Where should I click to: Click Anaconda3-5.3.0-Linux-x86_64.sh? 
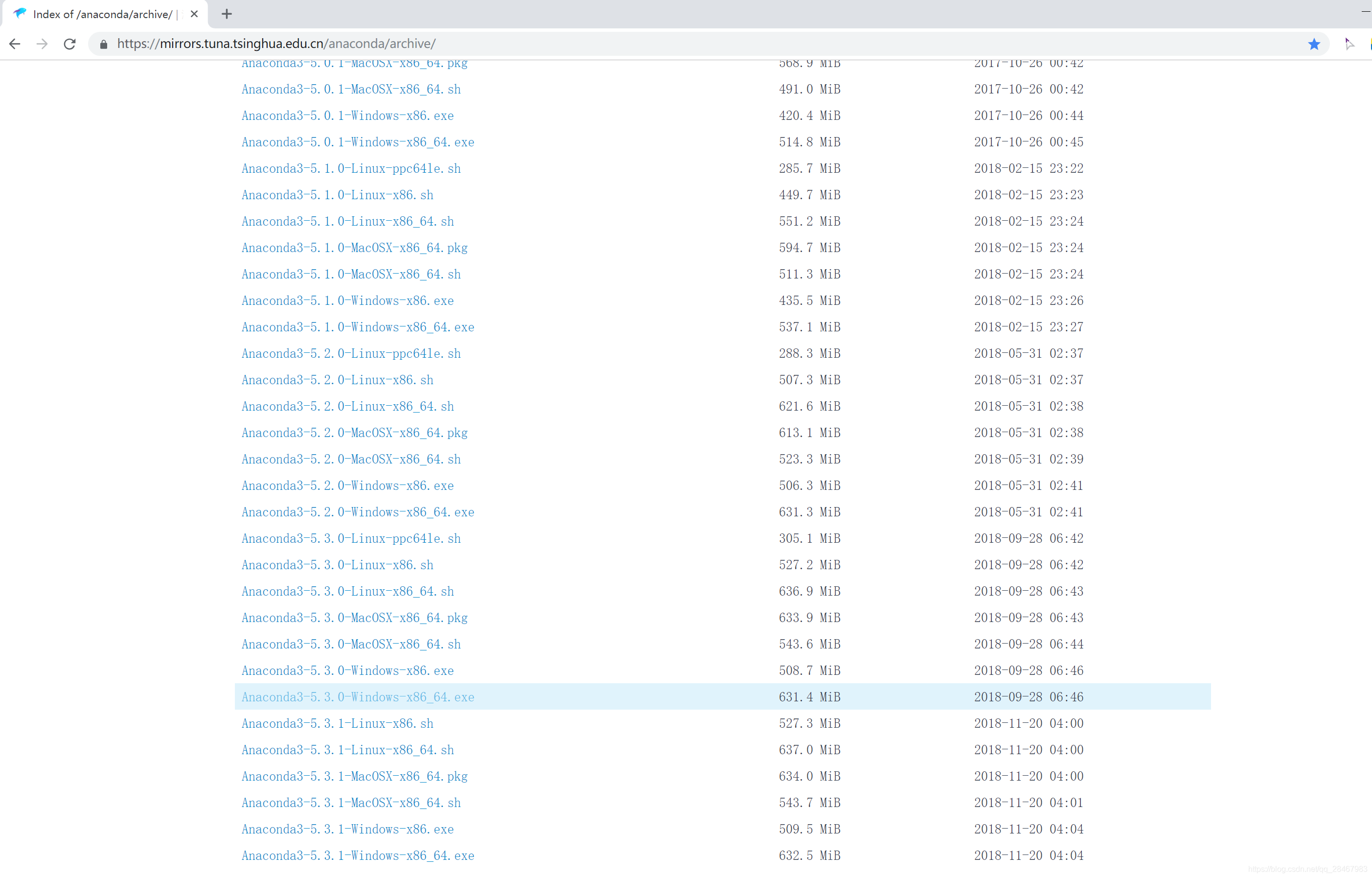click(x=348, y=591)
